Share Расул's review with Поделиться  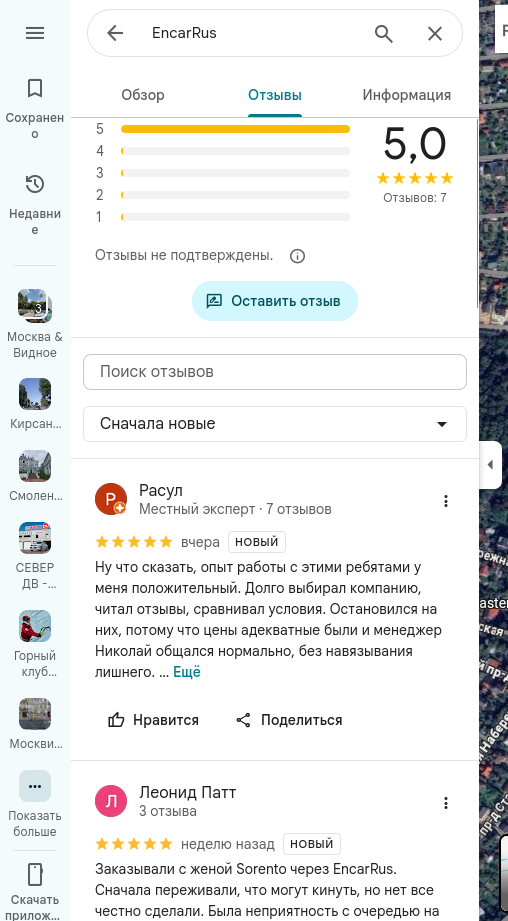(x=288, y=720)
